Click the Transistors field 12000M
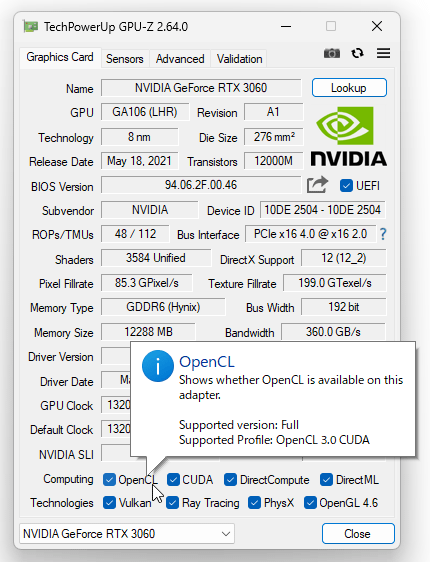The image size is (430, 562). click(x=273, y=161)
